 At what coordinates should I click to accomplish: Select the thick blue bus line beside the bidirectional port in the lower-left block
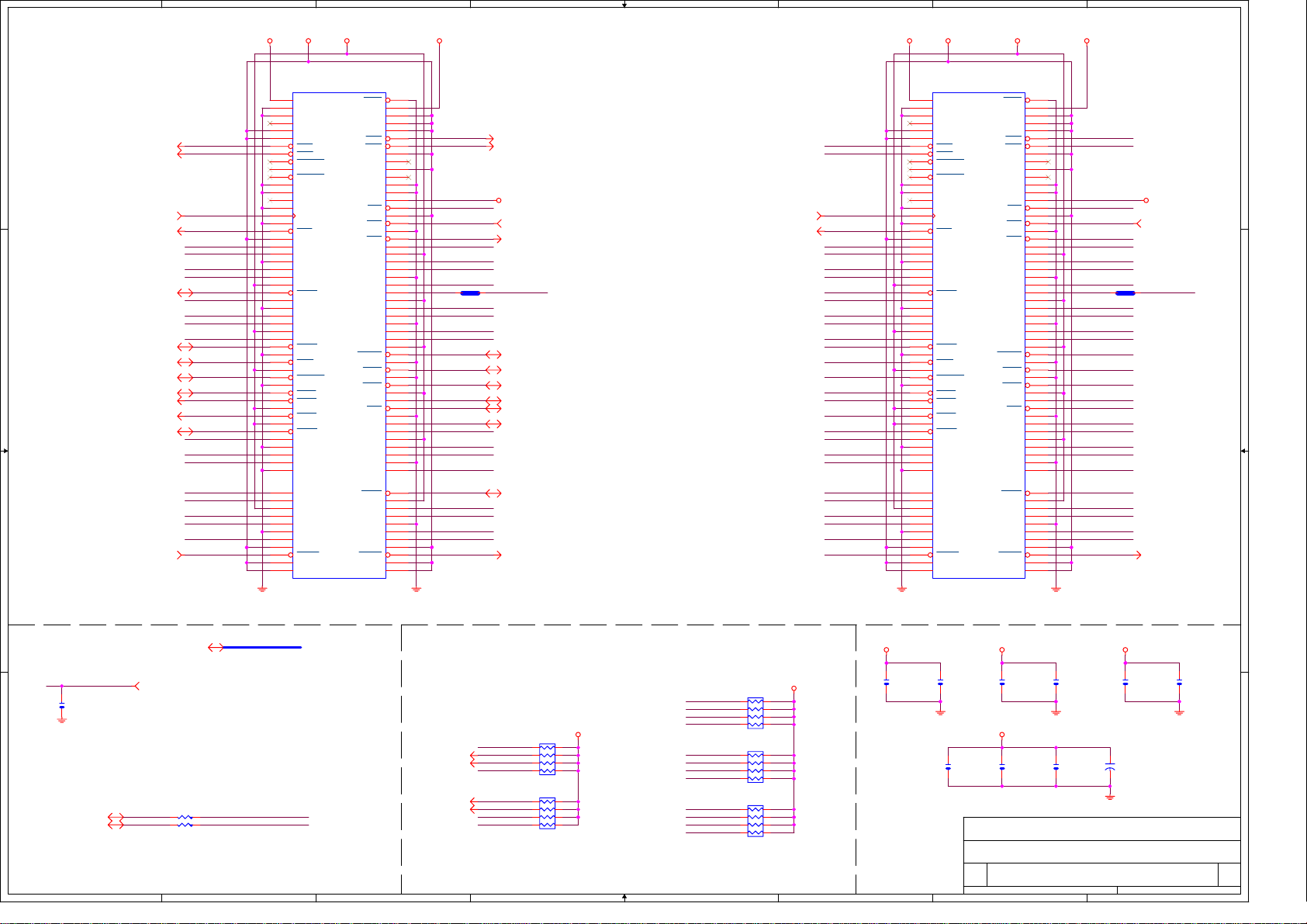[x=262, y=647]
